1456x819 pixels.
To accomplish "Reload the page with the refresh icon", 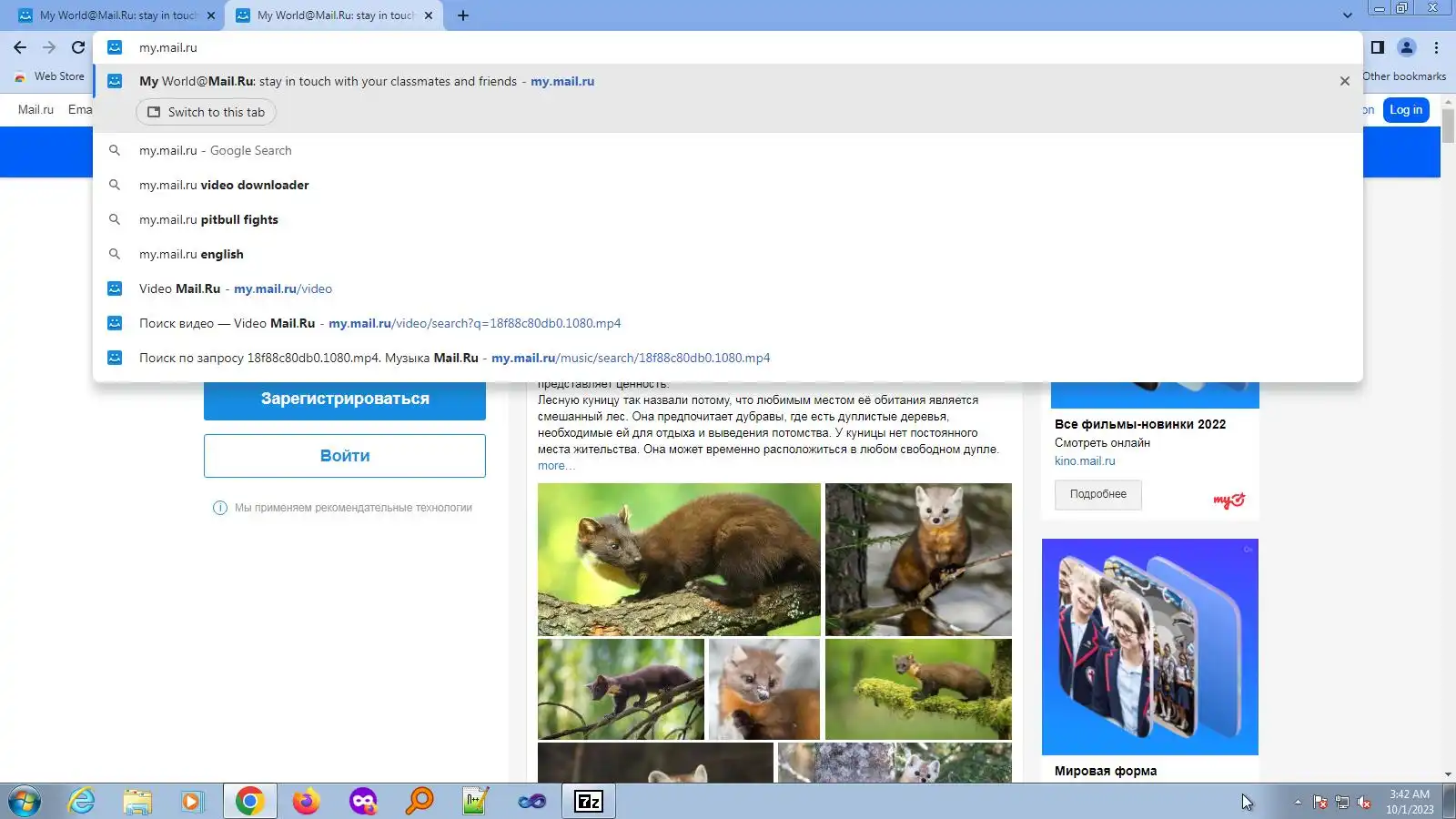I will (x=78, y=47).
